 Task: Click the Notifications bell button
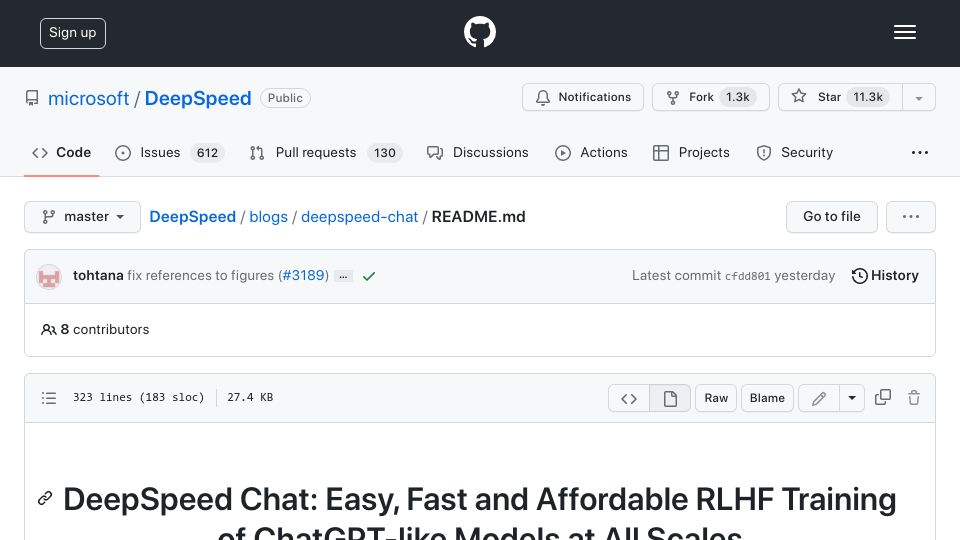click(582, 97)
